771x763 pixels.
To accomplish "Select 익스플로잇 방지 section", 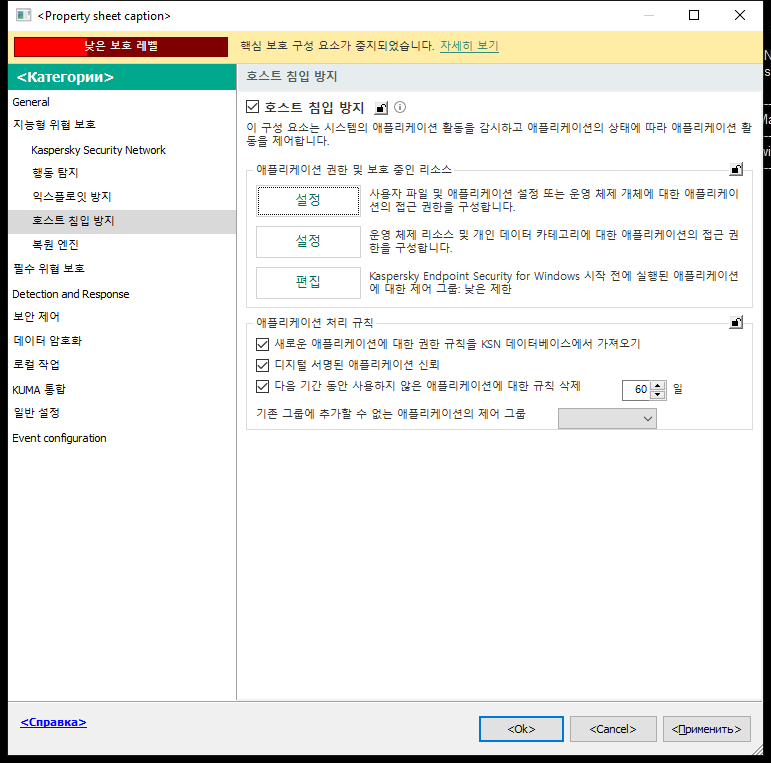I will [72, 197].
